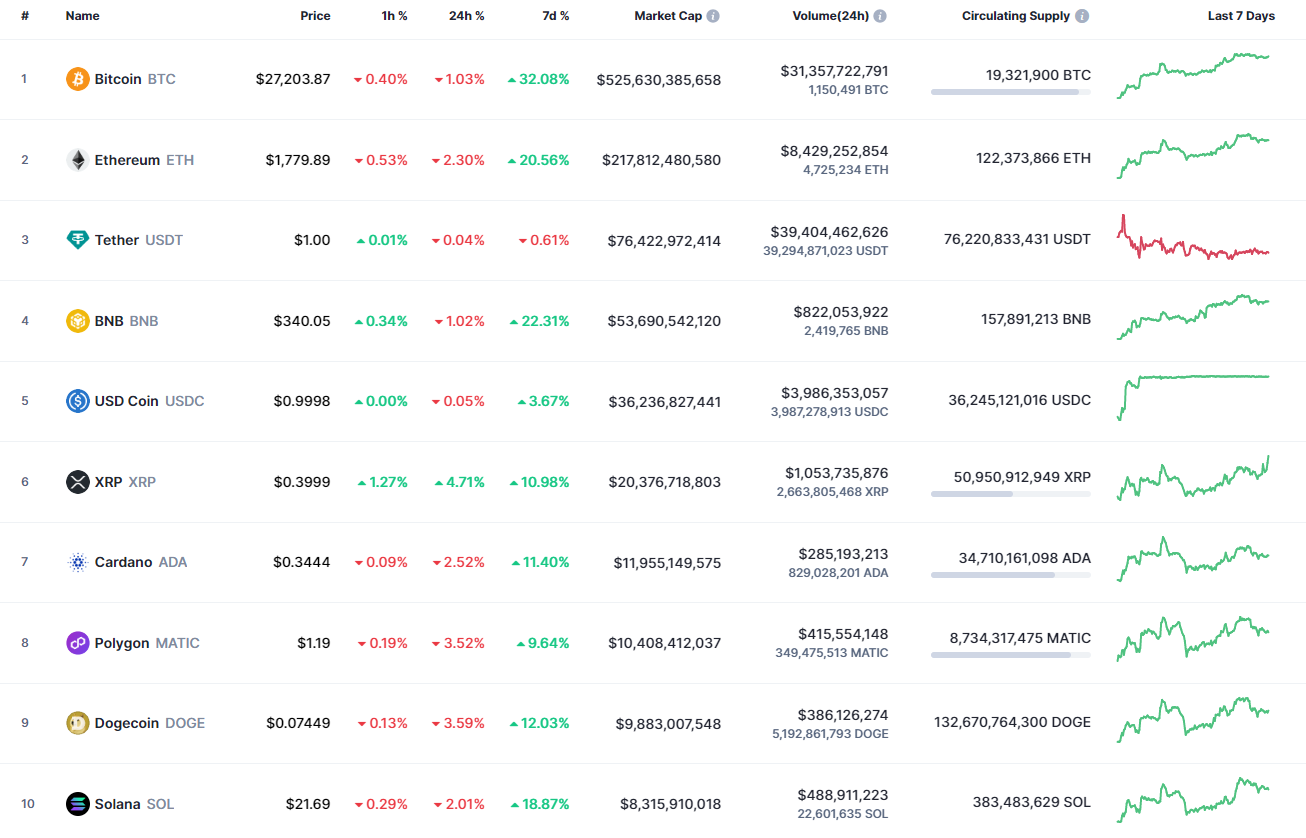
Task: Open the BNB coin page link
Action: [112, 321]
